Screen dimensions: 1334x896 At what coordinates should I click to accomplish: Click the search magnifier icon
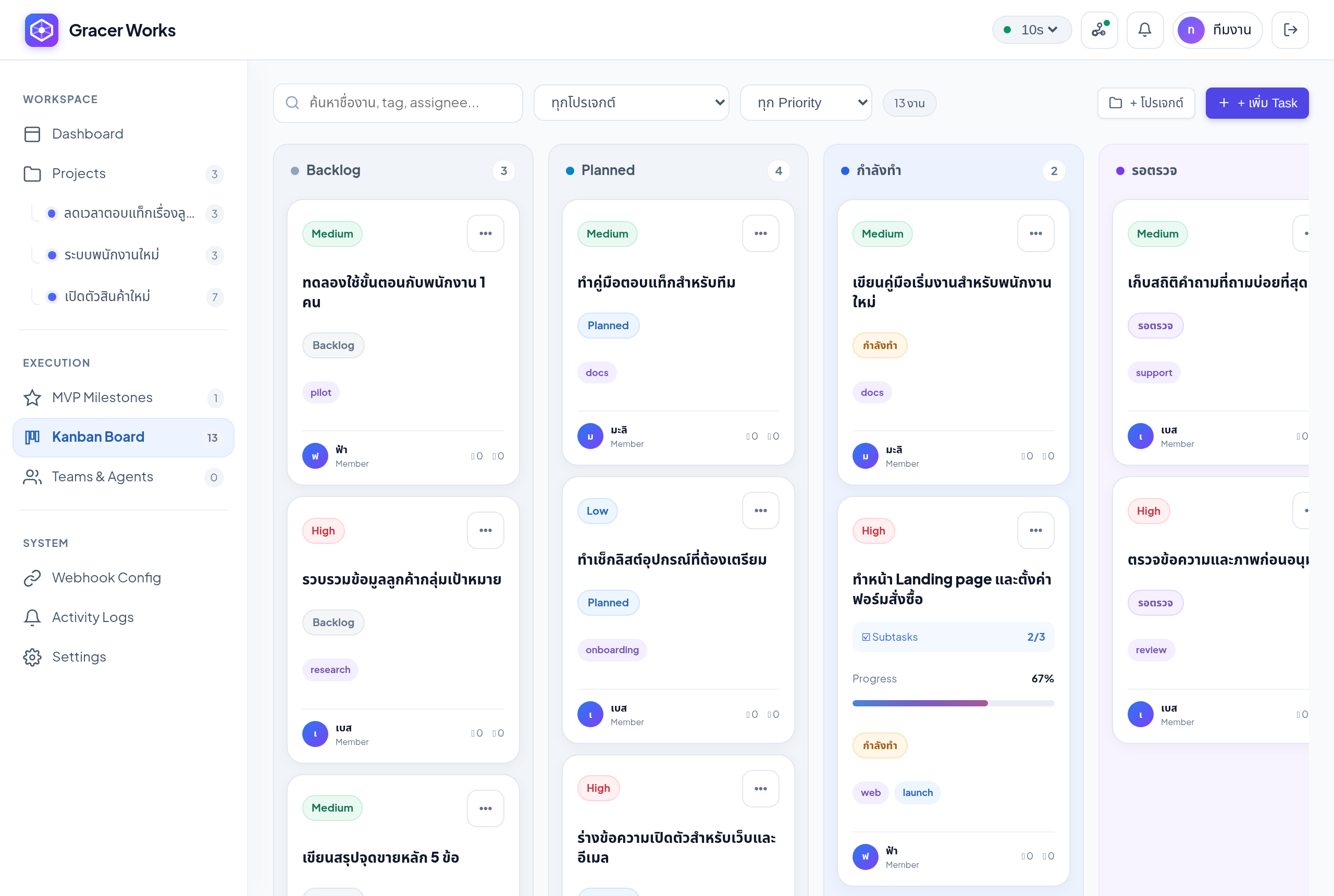pyautogui.click(x=292, y=103)
